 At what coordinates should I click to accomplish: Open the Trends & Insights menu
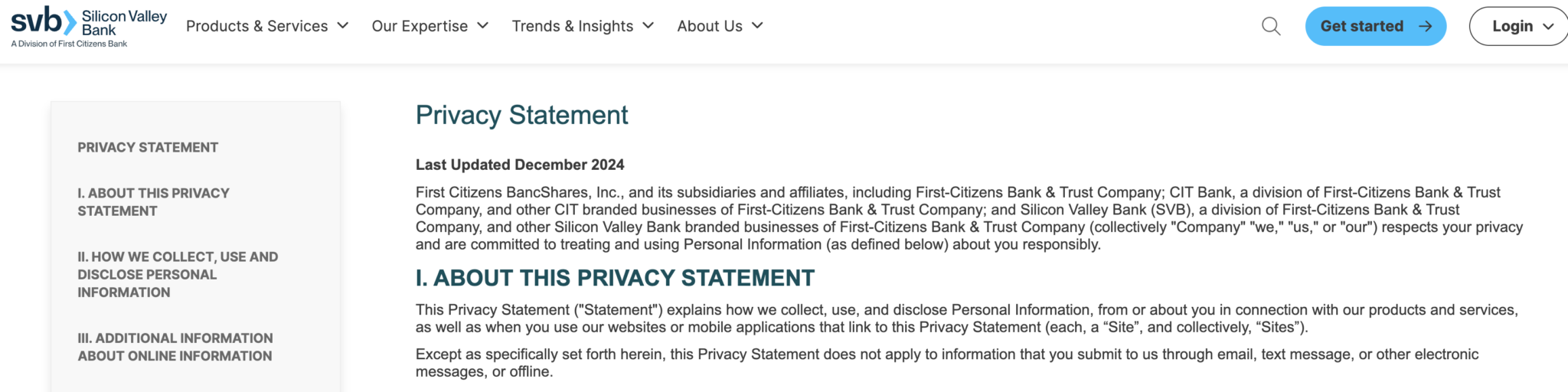pyautogui.click(x=583, y=26)
